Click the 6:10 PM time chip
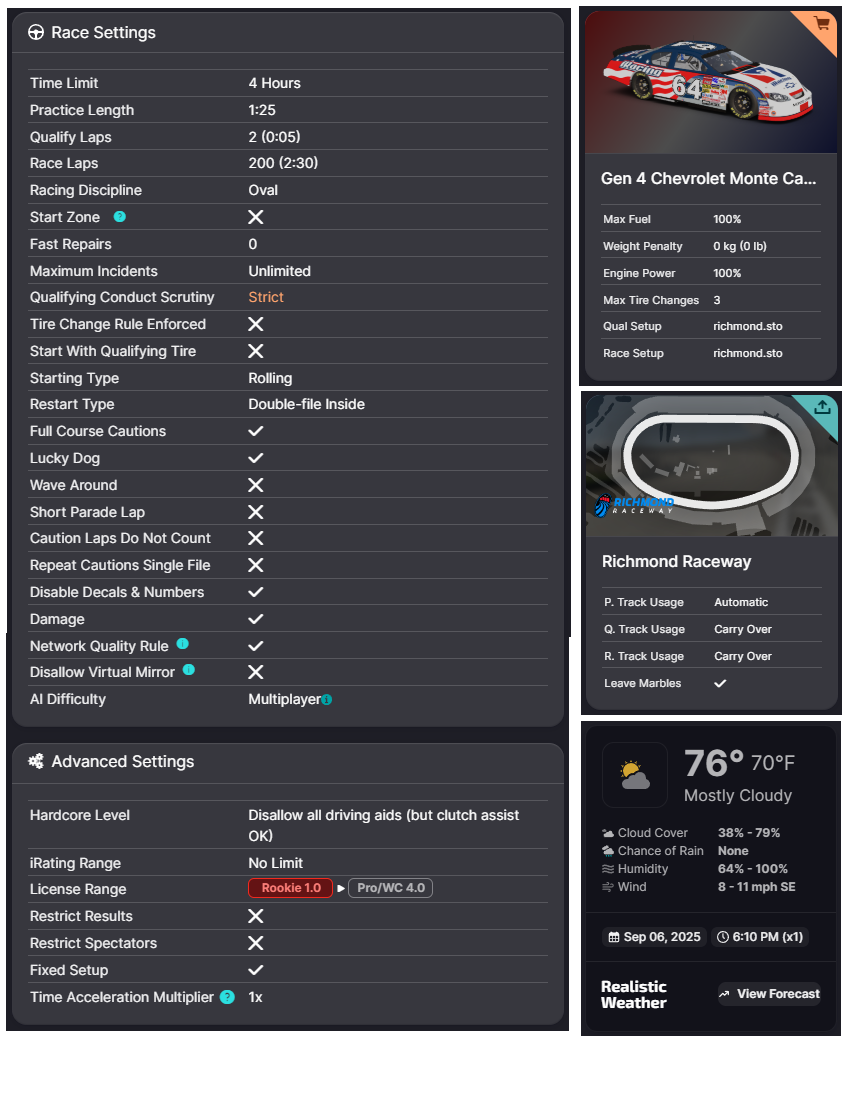This screenshot has width=850, height=1100. point(761,937)
